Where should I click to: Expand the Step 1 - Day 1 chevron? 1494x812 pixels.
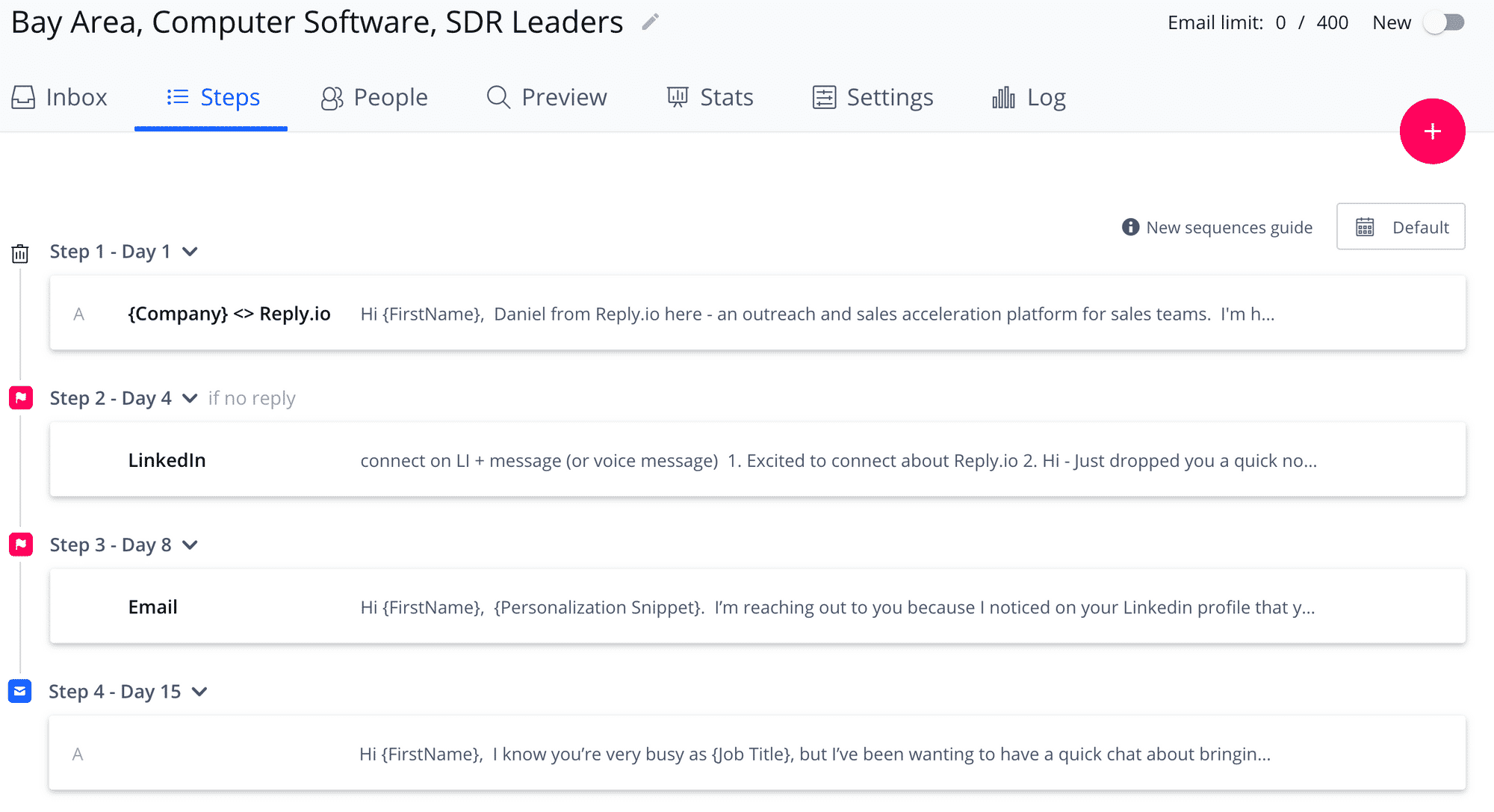pos(190,252)
